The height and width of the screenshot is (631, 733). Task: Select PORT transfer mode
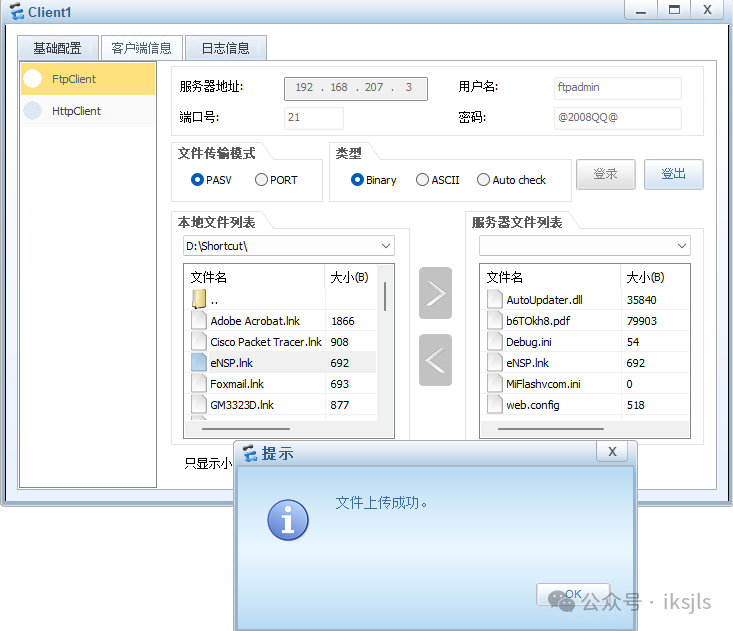coord(261,180)
